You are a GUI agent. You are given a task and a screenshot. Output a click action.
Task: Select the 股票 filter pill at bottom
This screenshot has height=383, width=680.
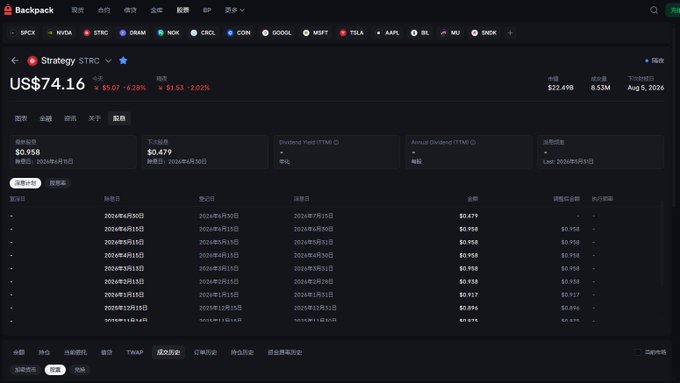[x=55, y=370]
